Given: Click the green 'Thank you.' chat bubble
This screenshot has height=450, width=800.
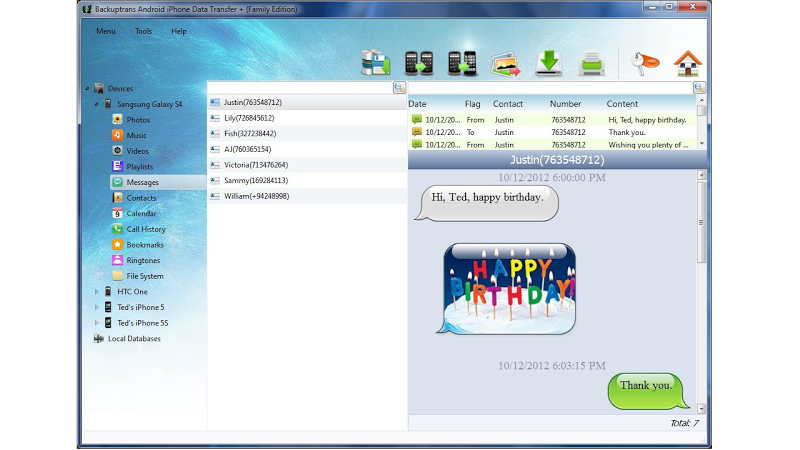Looking at the screenshot, I should coord(647,391).
